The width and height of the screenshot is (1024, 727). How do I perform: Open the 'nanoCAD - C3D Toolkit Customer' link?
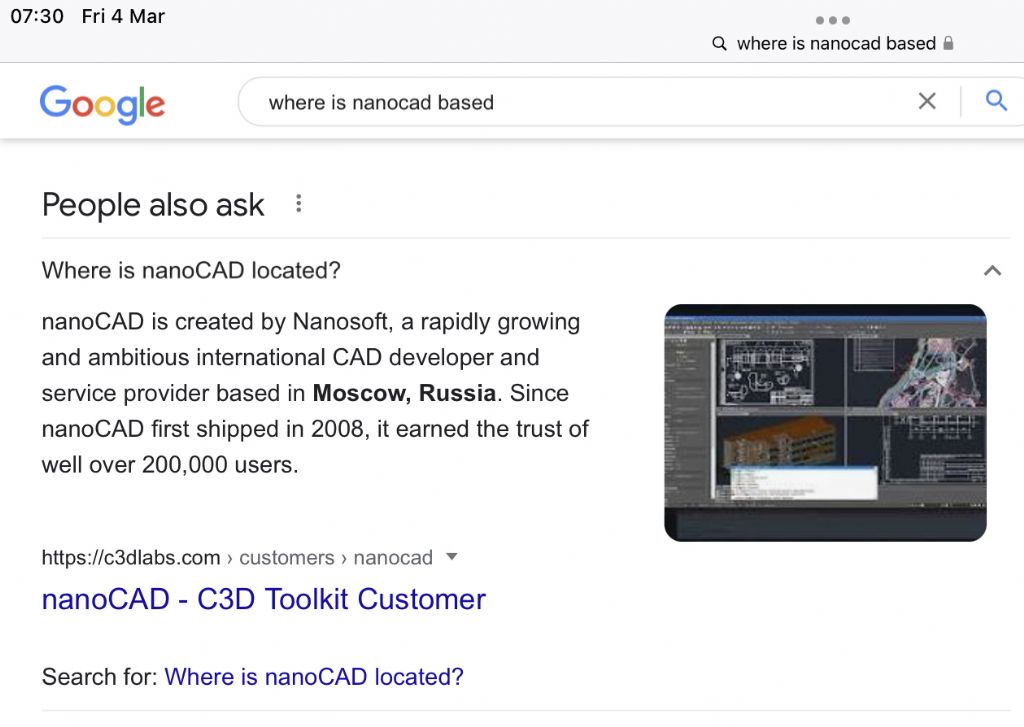264,599
